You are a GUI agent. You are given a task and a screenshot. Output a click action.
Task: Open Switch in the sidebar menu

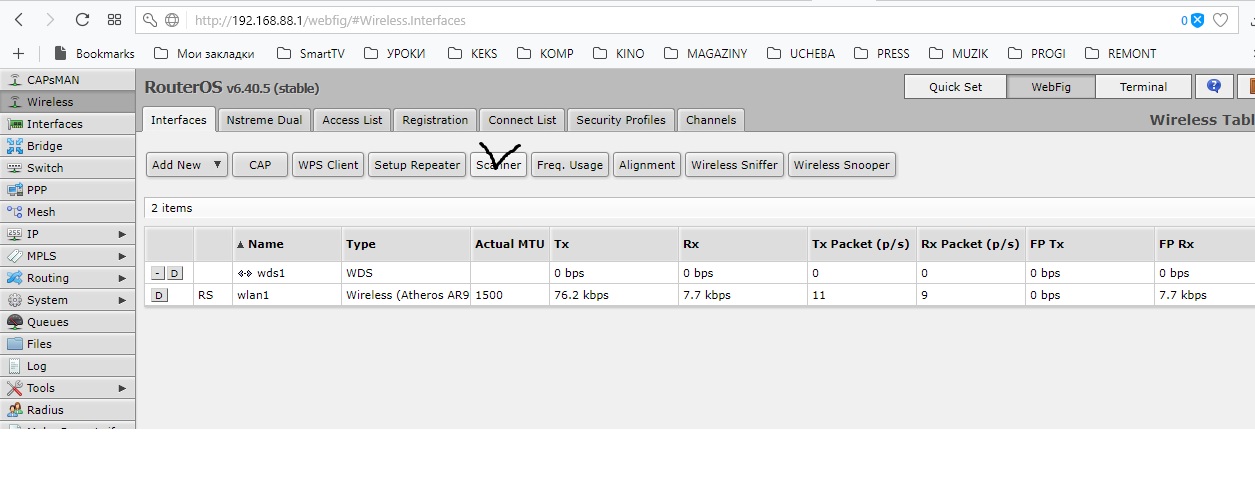(x=67, y=168)
